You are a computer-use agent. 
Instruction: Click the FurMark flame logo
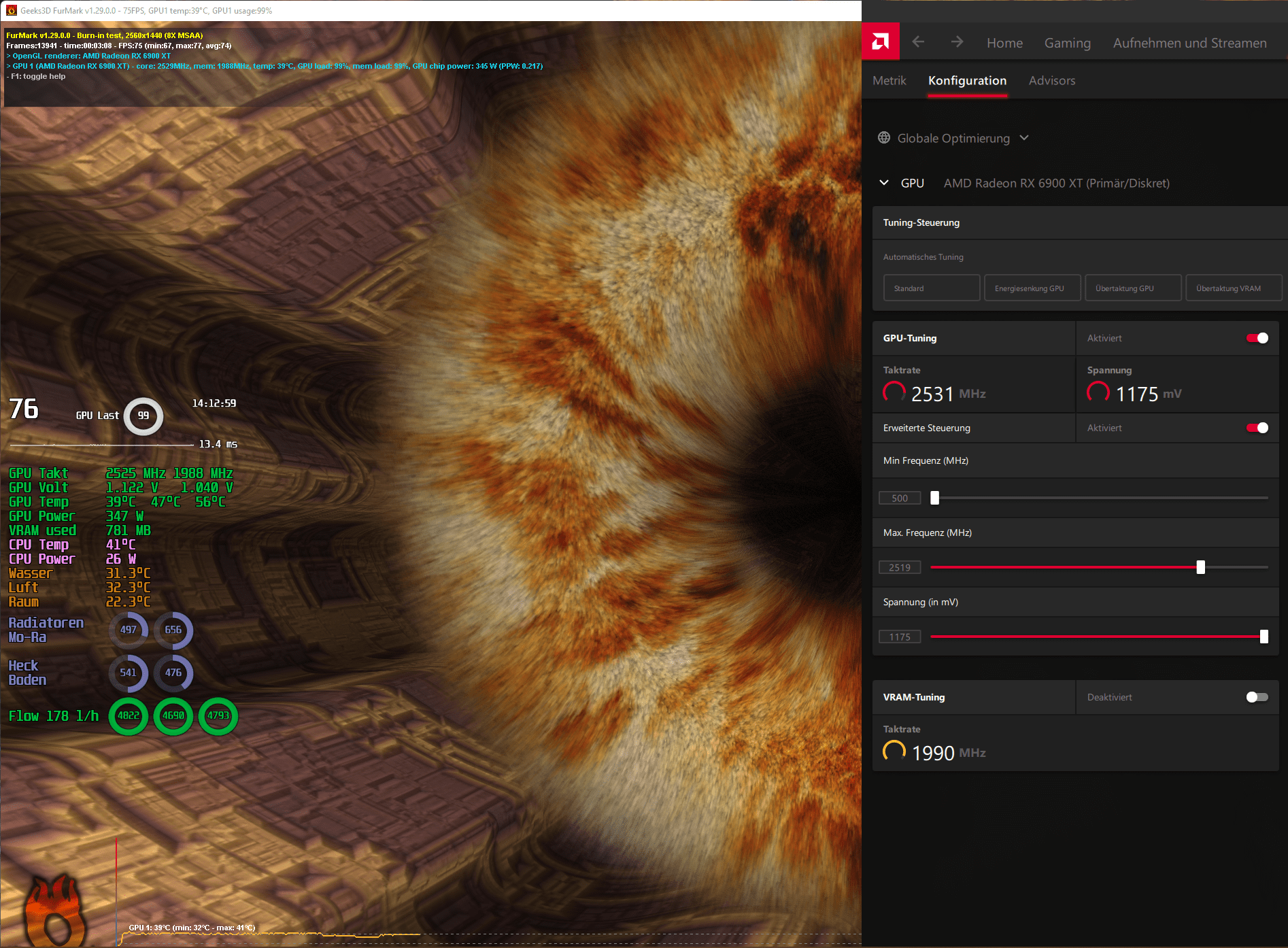click(55, 910)
